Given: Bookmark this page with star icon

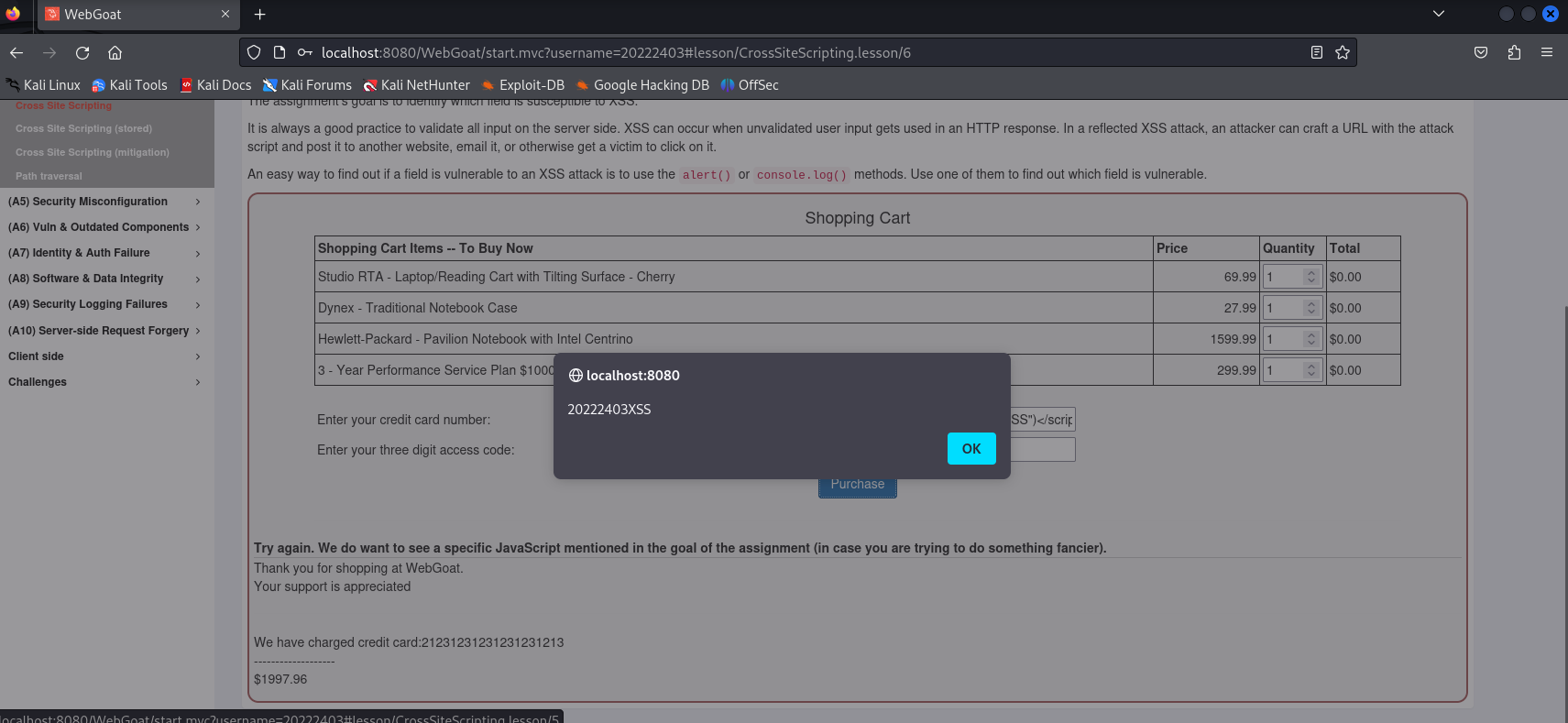Looking at the screenshot, I should [1343, 53].
